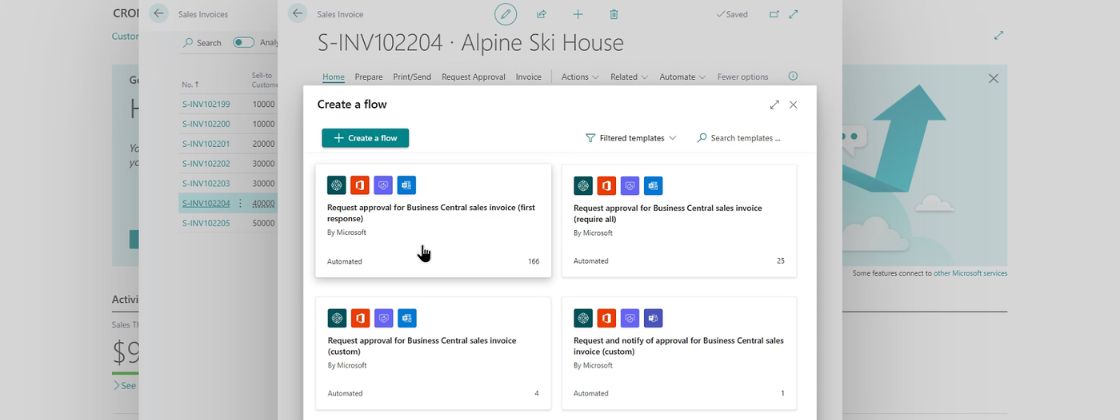
Task: Click the 40000 customer cell
Action: 263,204
